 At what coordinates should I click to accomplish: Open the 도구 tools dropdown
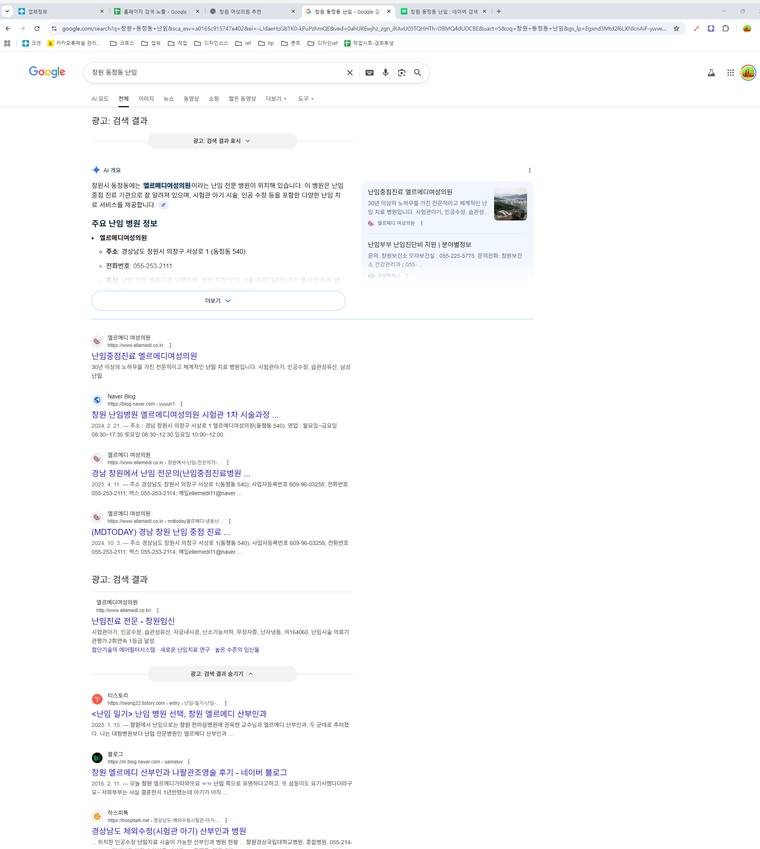306,99
